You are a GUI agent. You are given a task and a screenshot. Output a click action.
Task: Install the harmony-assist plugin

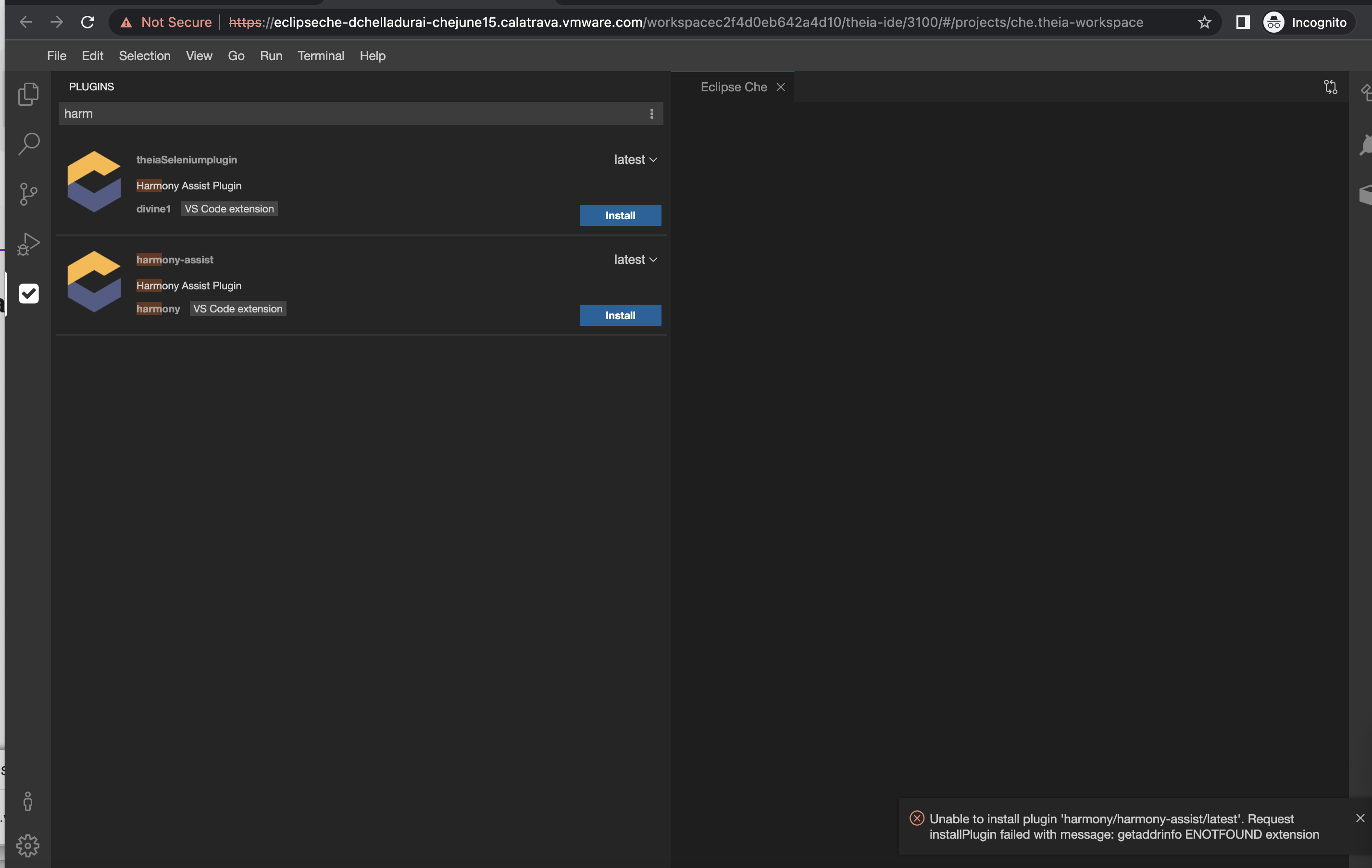tap(620, 315)
